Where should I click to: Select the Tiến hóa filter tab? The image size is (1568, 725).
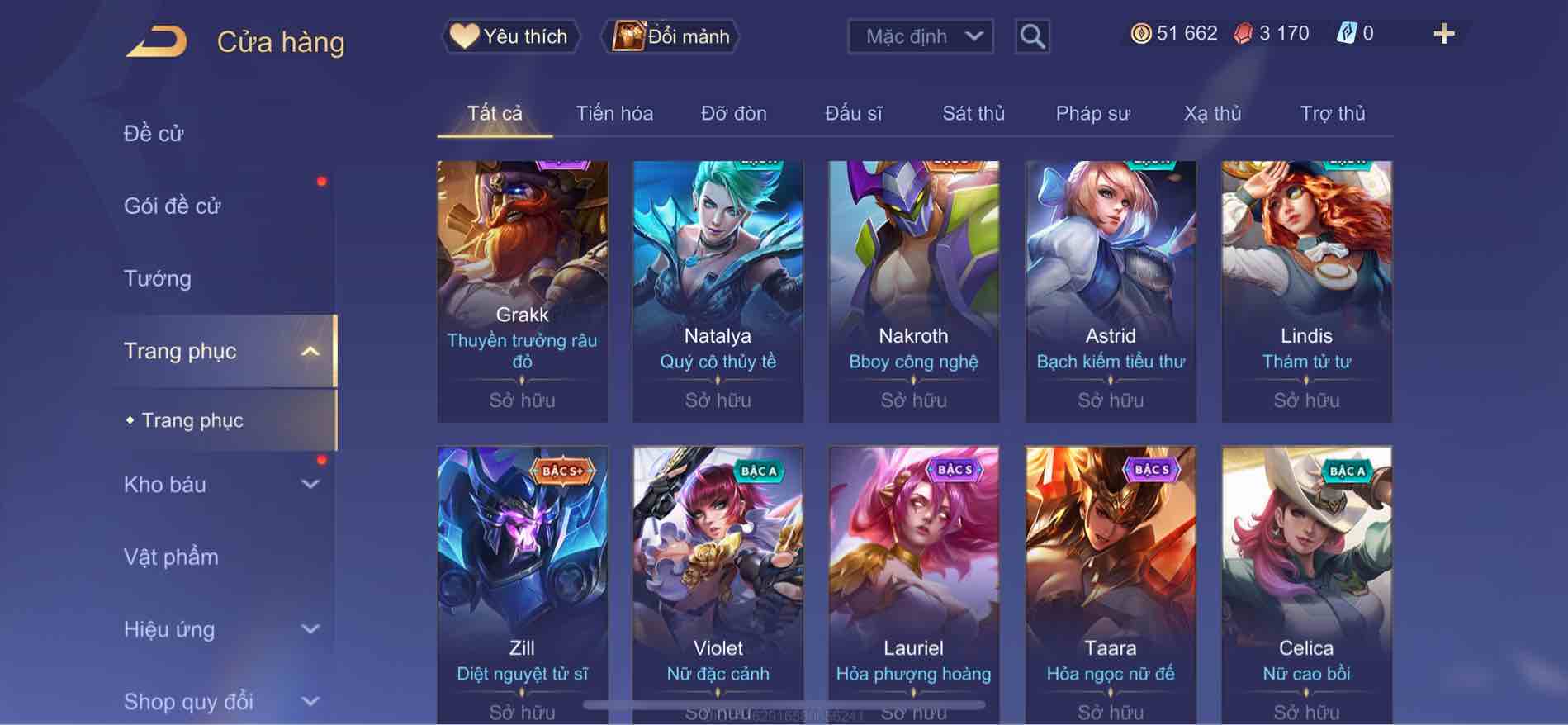[x=614, y=113]
